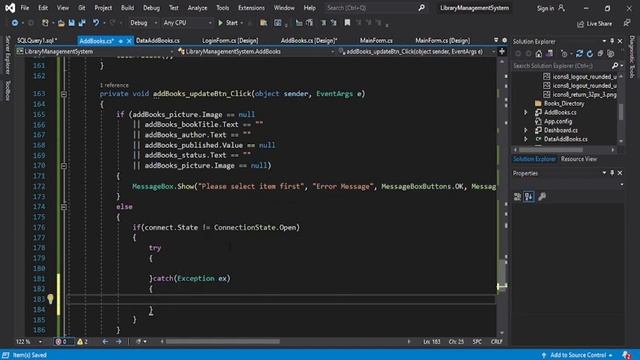Click the Sync with Active Document icon
The image size is (640, 360).
pos(579,53)
